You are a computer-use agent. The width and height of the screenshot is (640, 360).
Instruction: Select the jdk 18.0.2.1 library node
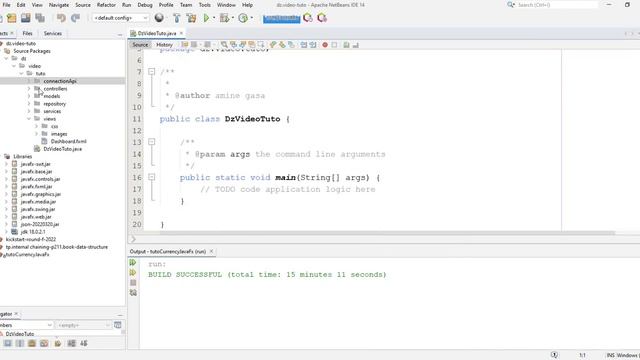[x=33, y=232]
